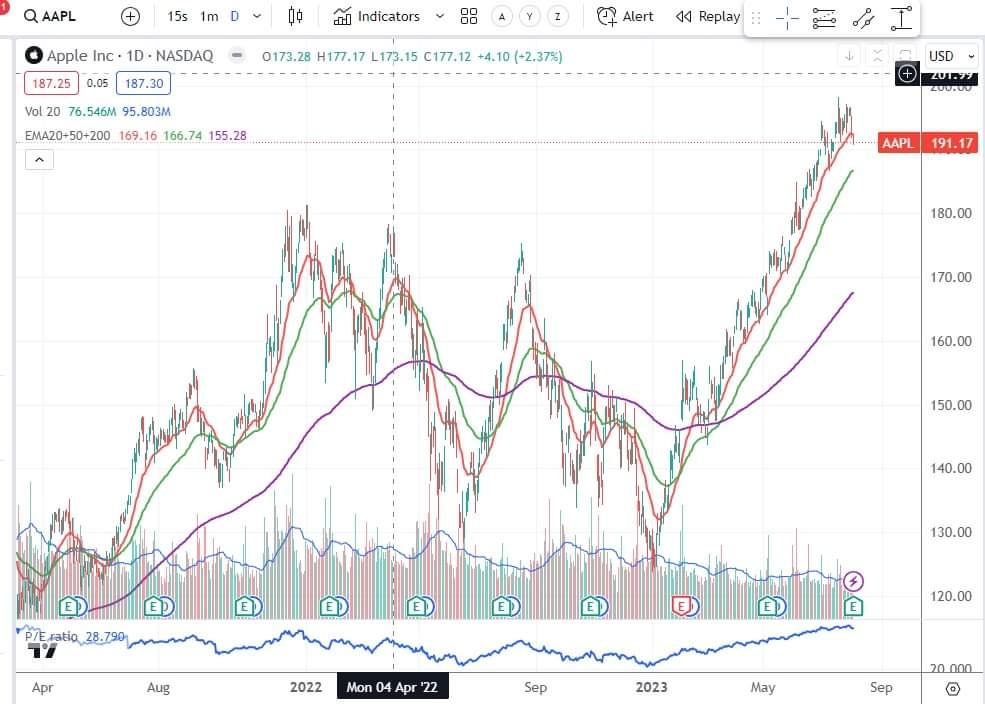
Task: Open chart settings gear on time axis
Action: tap(952, 689)
